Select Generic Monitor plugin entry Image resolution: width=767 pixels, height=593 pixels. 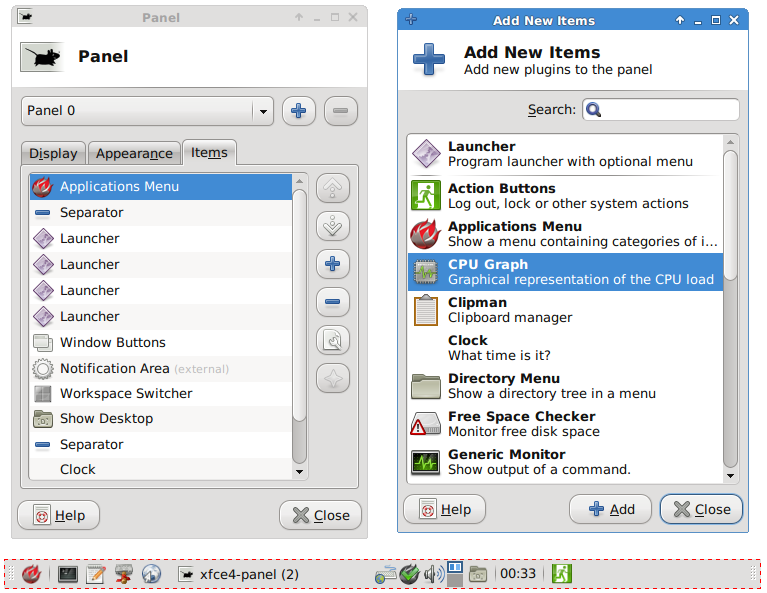(x=565, y=461)
